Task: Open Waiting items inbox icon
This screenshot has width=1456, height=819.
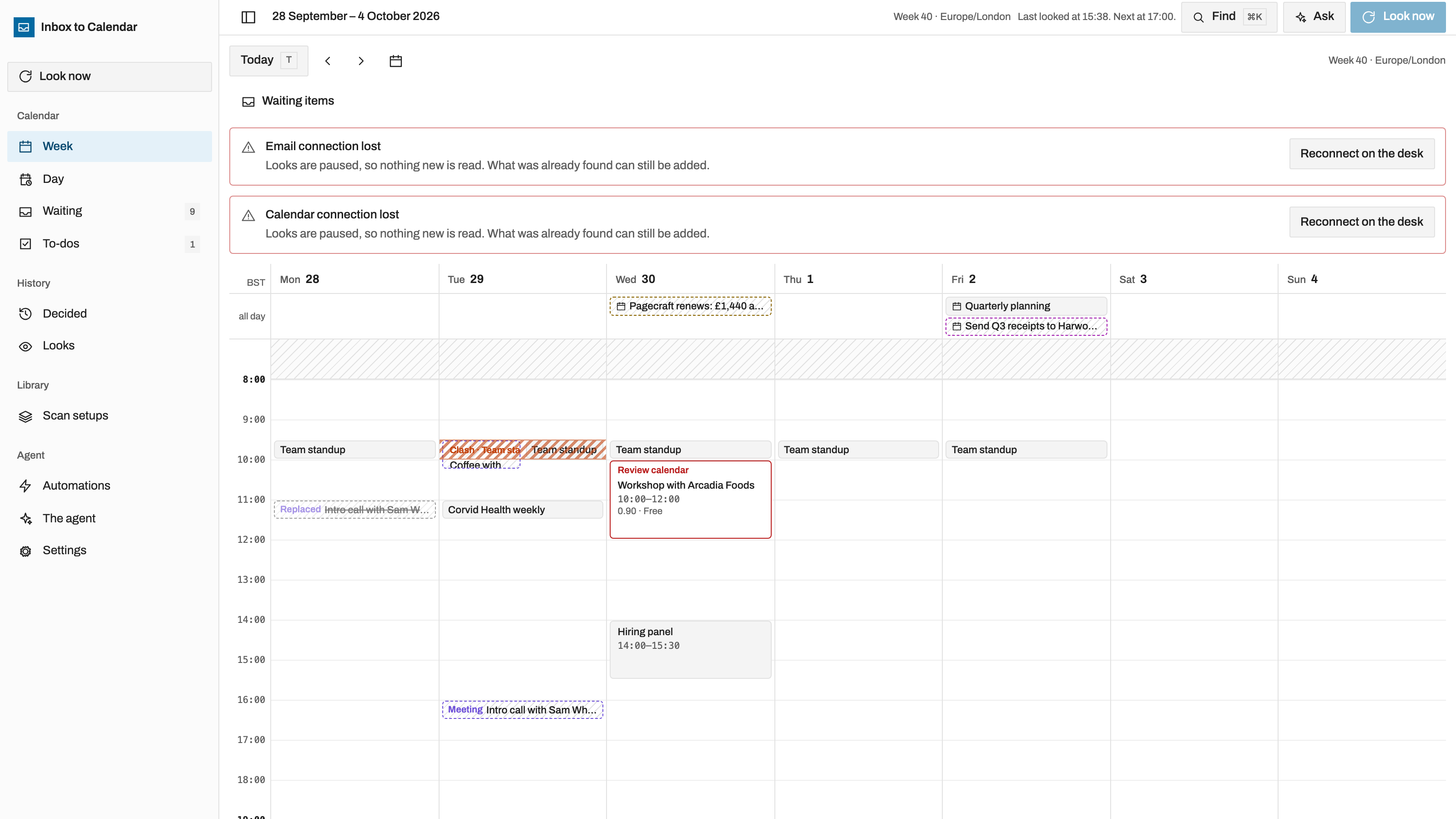Action: [x=248, y=102]
